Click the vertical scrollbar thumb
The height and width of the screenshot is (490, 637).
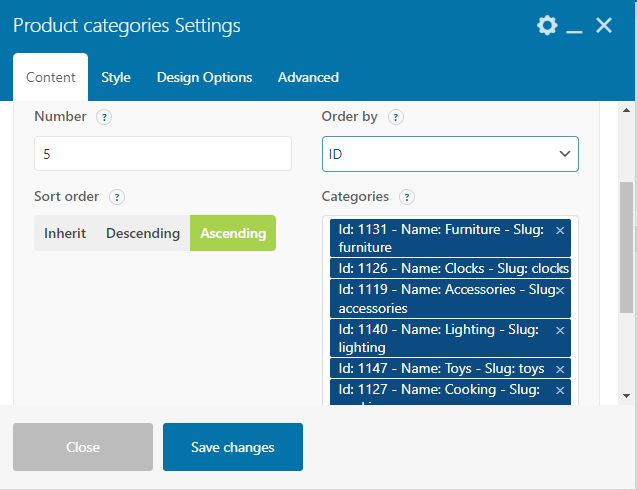point(626,247)
